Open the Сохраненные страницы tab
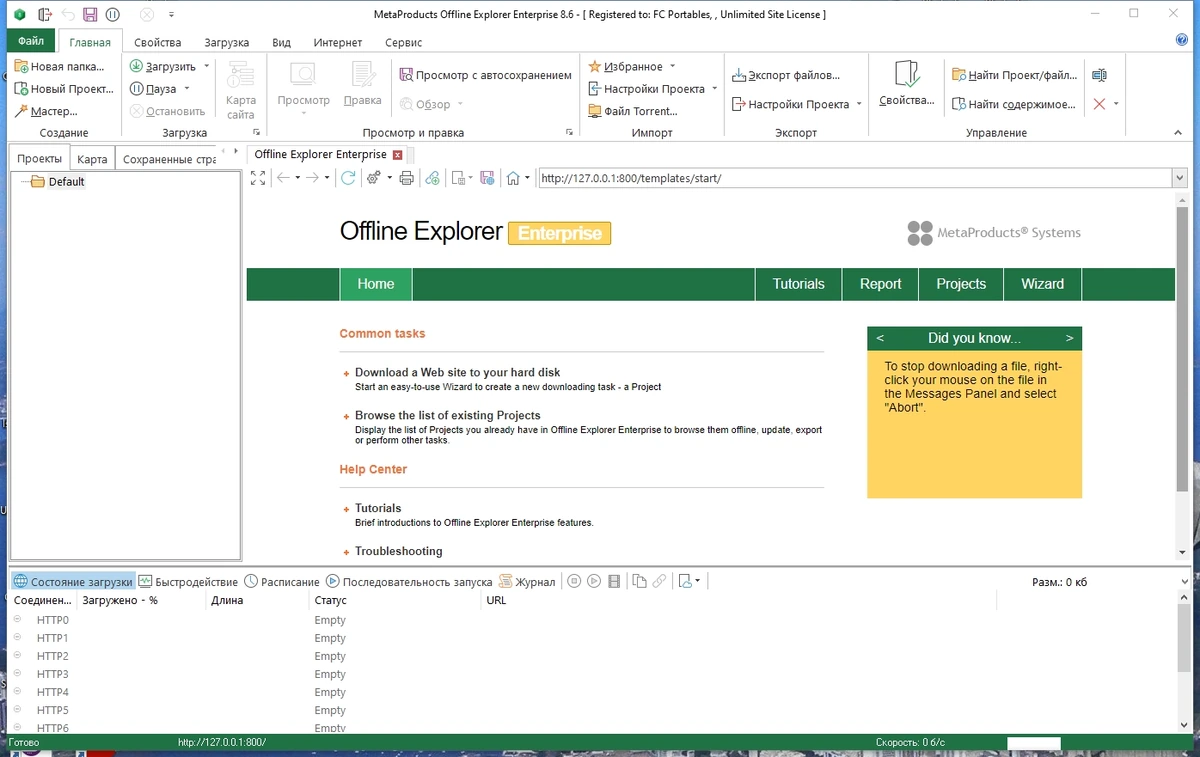The width and height of the screenshot is (1200, 757). [x=169, y=159]
